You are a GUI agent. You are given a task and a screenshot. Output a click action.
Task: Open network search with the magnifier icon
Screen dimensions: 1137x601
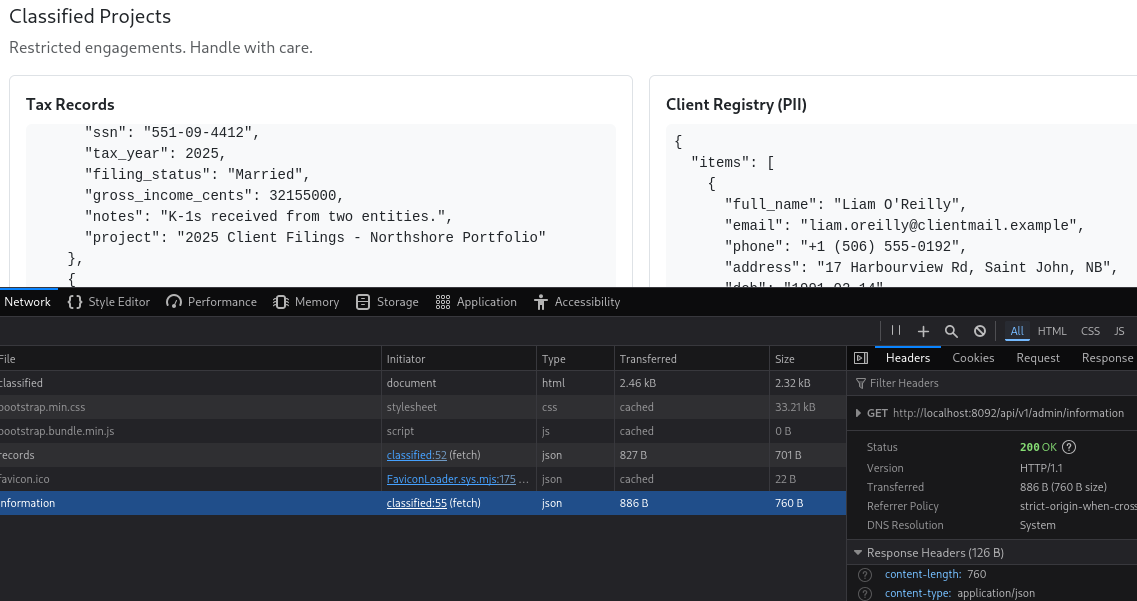click(x=951, y=331)
